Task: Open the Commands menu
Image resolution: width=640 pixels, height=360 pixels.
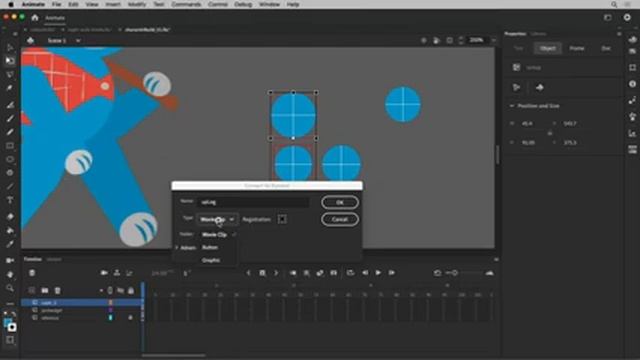Action: click(186, 4)
